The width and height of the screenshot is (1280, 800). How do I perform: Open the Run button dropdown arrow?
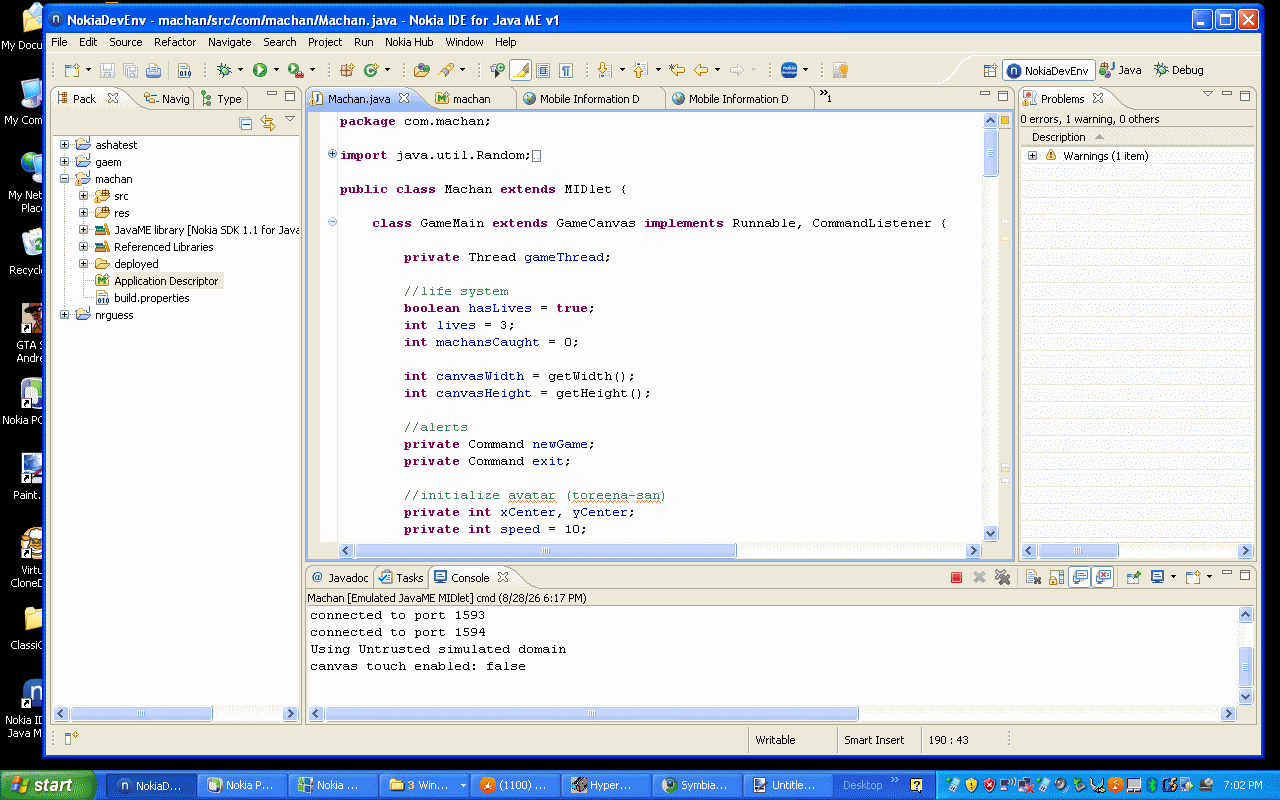pyautogui.click(x=276, y=70)
